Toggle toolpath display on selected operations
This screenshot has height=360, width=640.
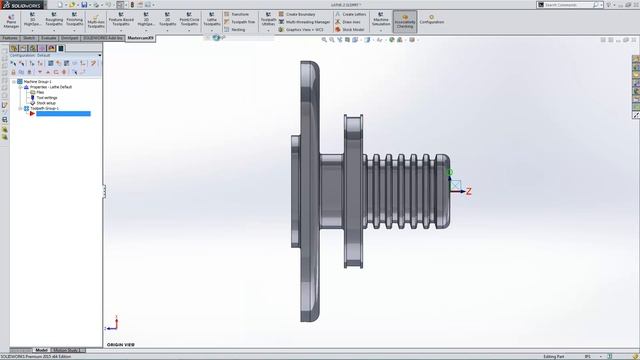(21, 72)
